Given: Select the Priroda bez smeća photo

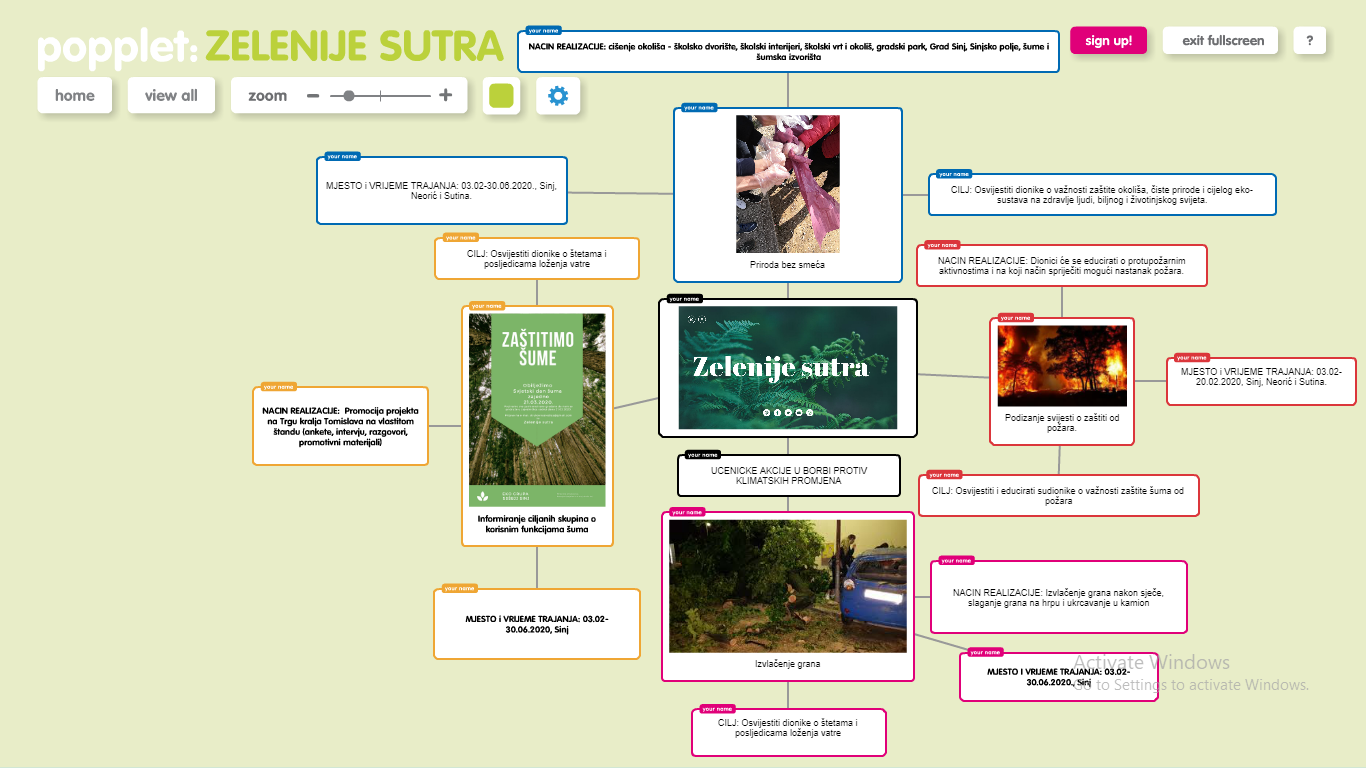Looking at the screenshot, I should (788, 184).
